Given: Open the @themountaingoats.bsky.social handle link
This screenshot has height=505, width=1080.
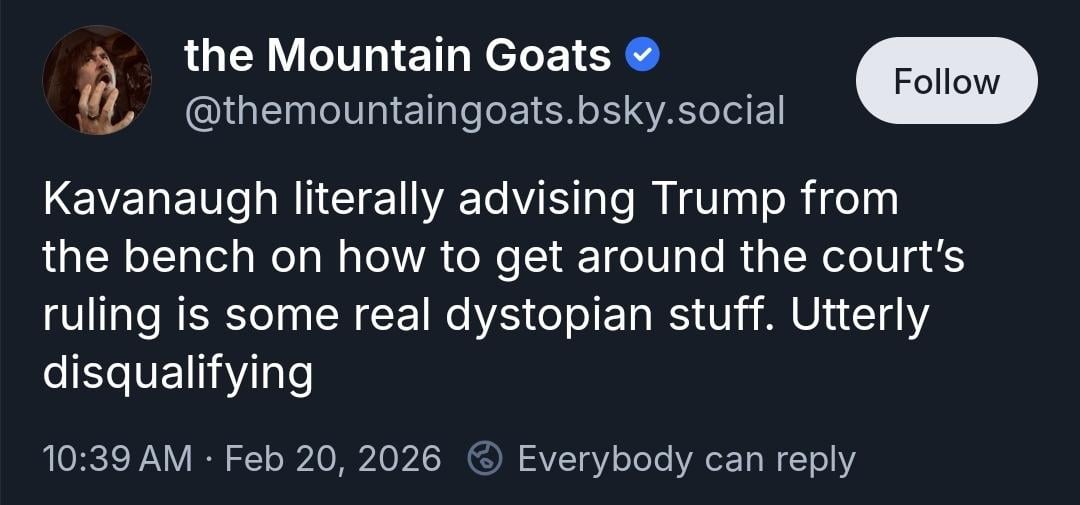Looking at the screenshot, I should pyautogui.click(x=484, y=110).
